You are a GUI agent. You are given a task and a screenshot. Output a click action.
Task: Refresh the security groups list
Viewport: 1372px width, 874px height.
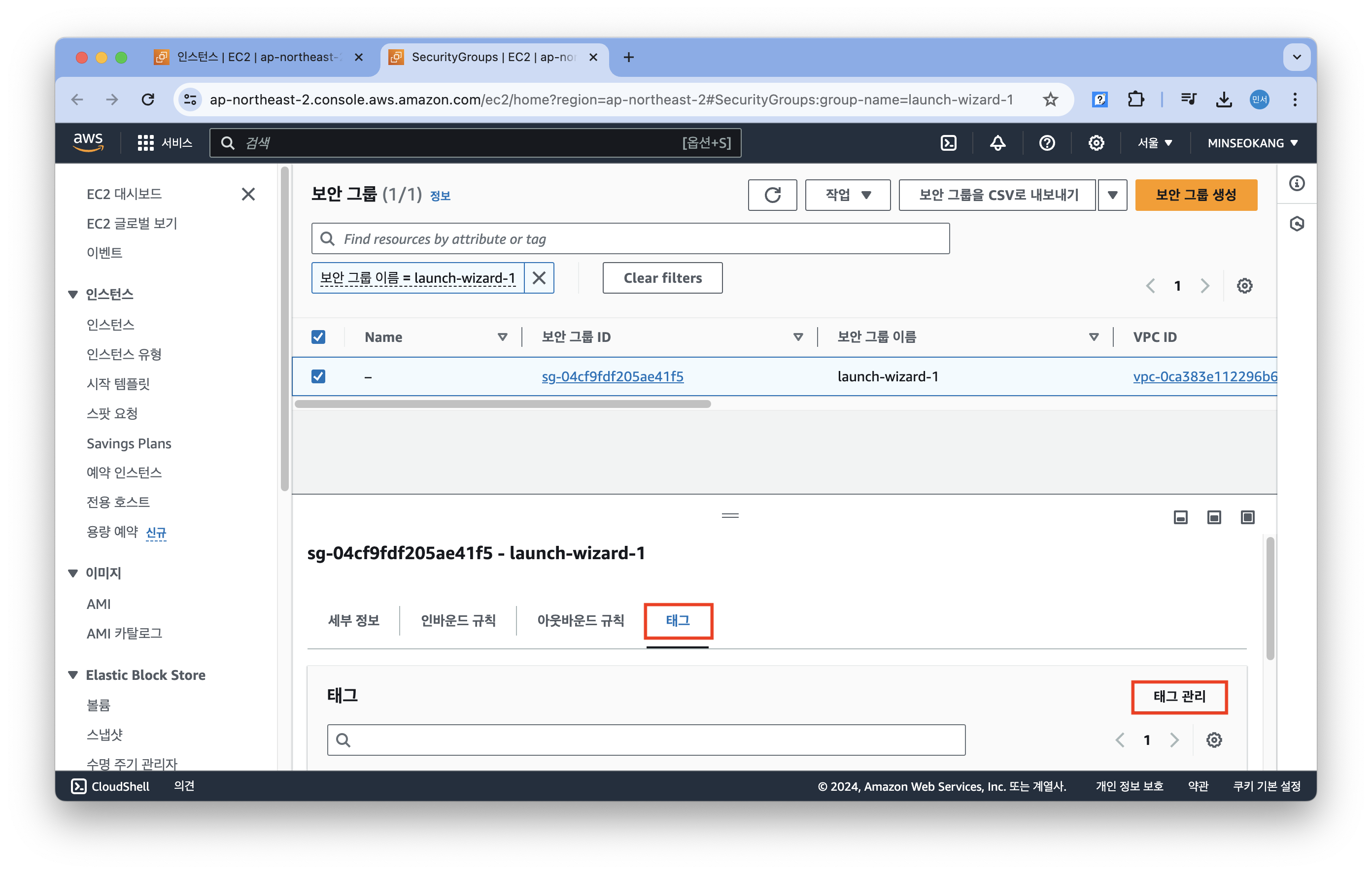click(772, 195)
